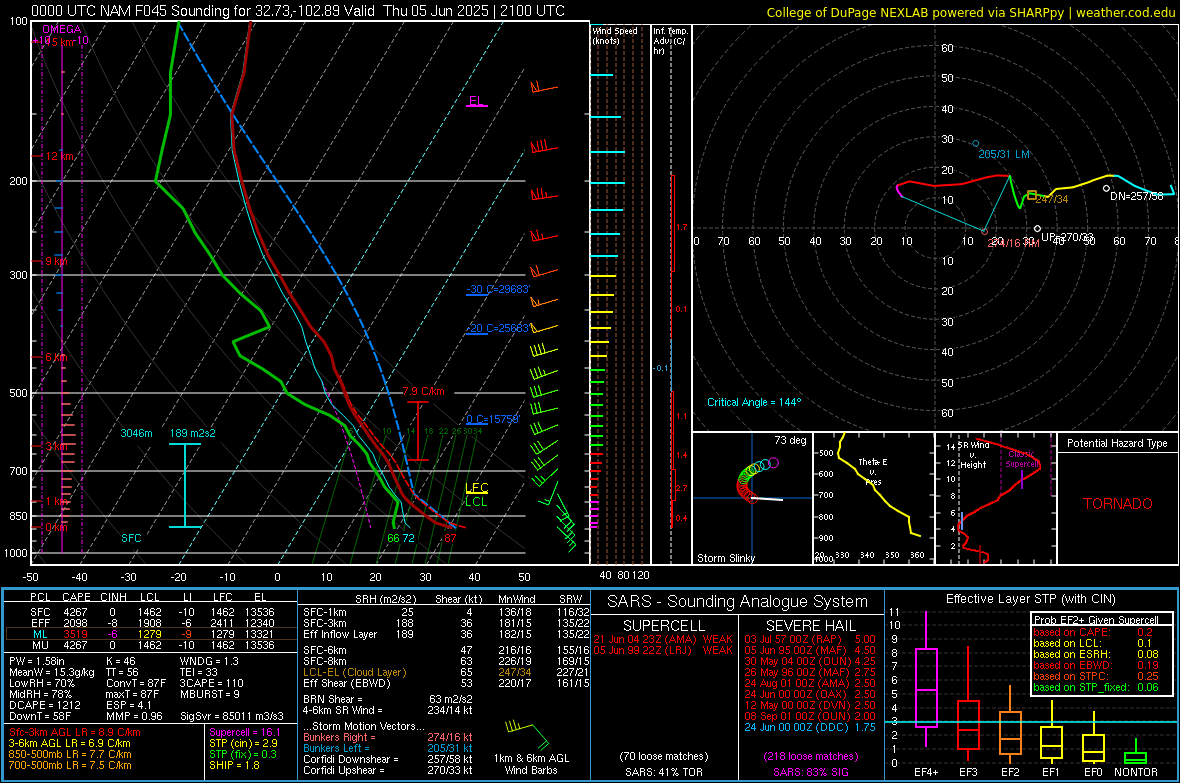The width and height of the screenshot is (1180, 783).
Task: Click the 'STP (cin) = 2.9' value
Action: [243, 743]
